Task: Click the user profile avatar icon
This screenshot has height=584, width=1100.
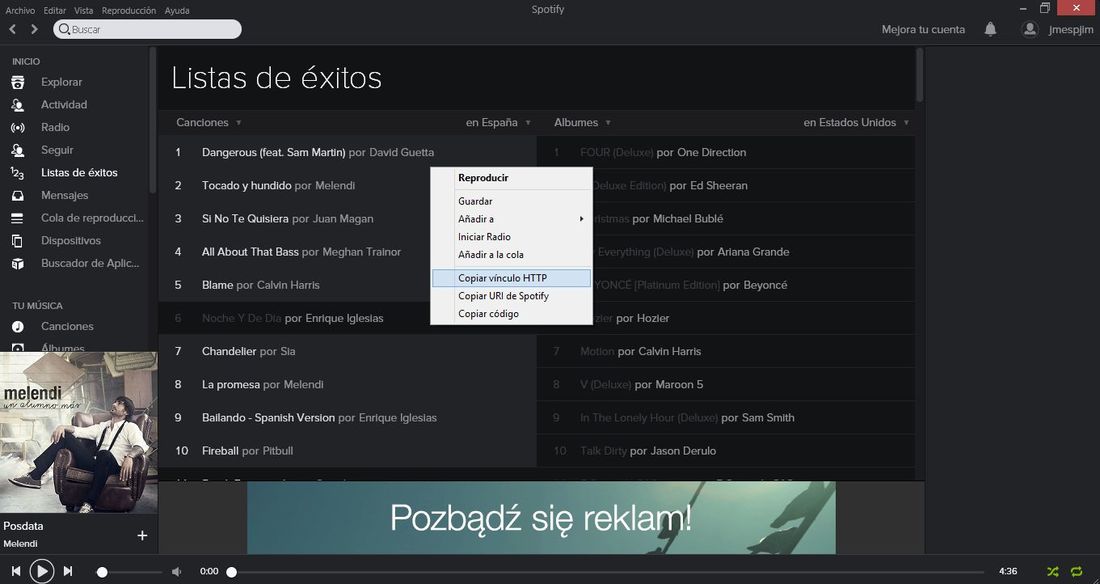Action: [x=1029, y=29]
